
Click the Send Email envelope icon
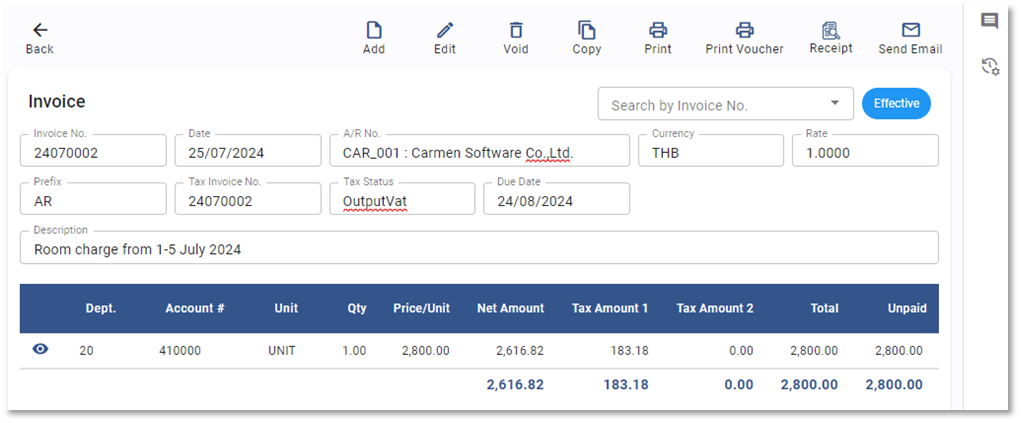[910, 31]
